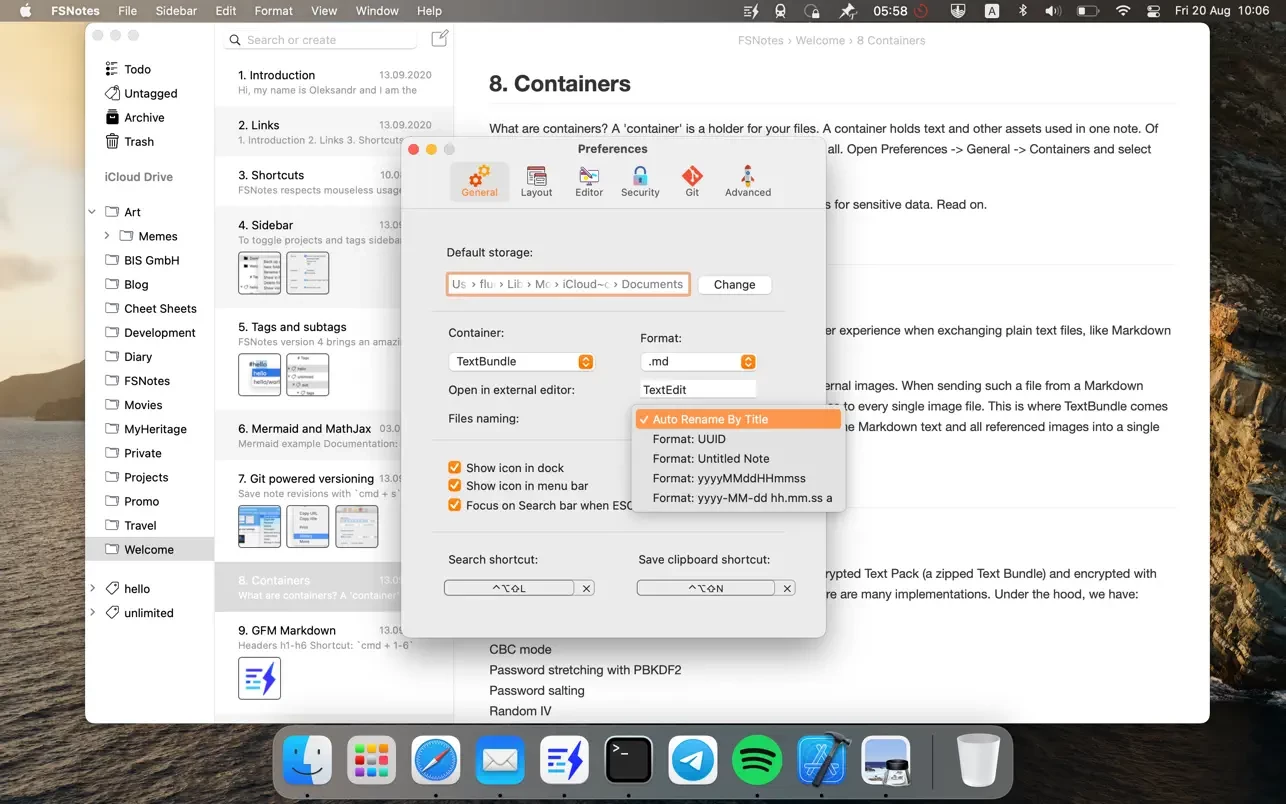
Task: Open the Format dropdown showing .md
Action: 697,361
